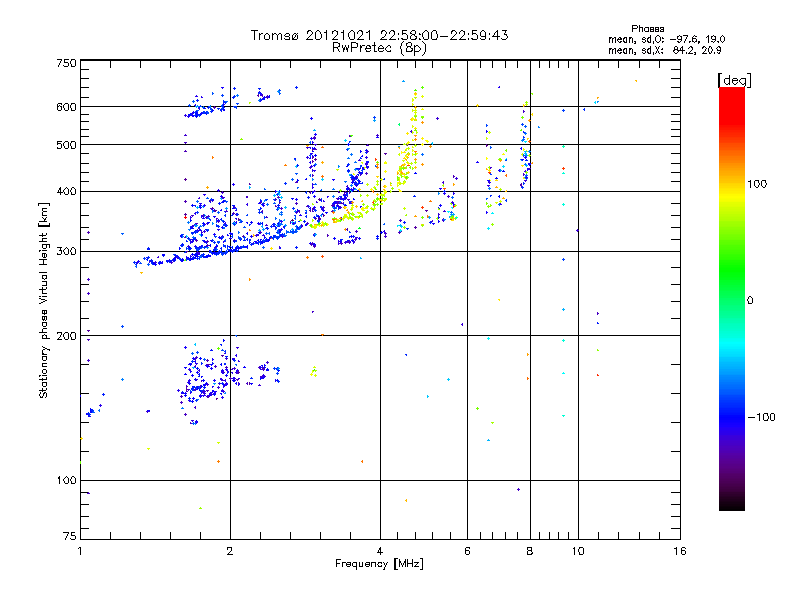Click the x-axis title 'Frequency [MHz]'
The height and width of the screenshot is (600, 800).
click(379, 564)
